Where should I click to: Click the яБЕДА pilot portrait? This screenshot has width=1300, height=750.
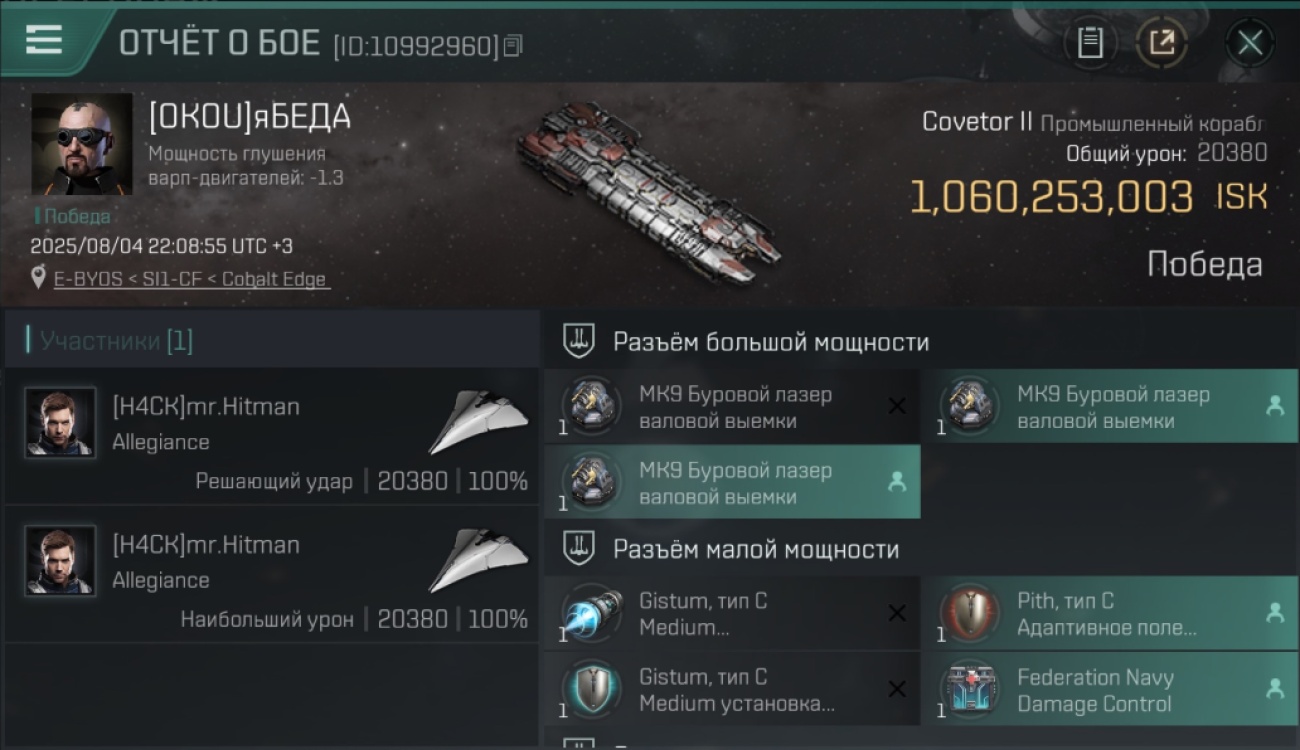pyautogui.click(x=81, y=145)
